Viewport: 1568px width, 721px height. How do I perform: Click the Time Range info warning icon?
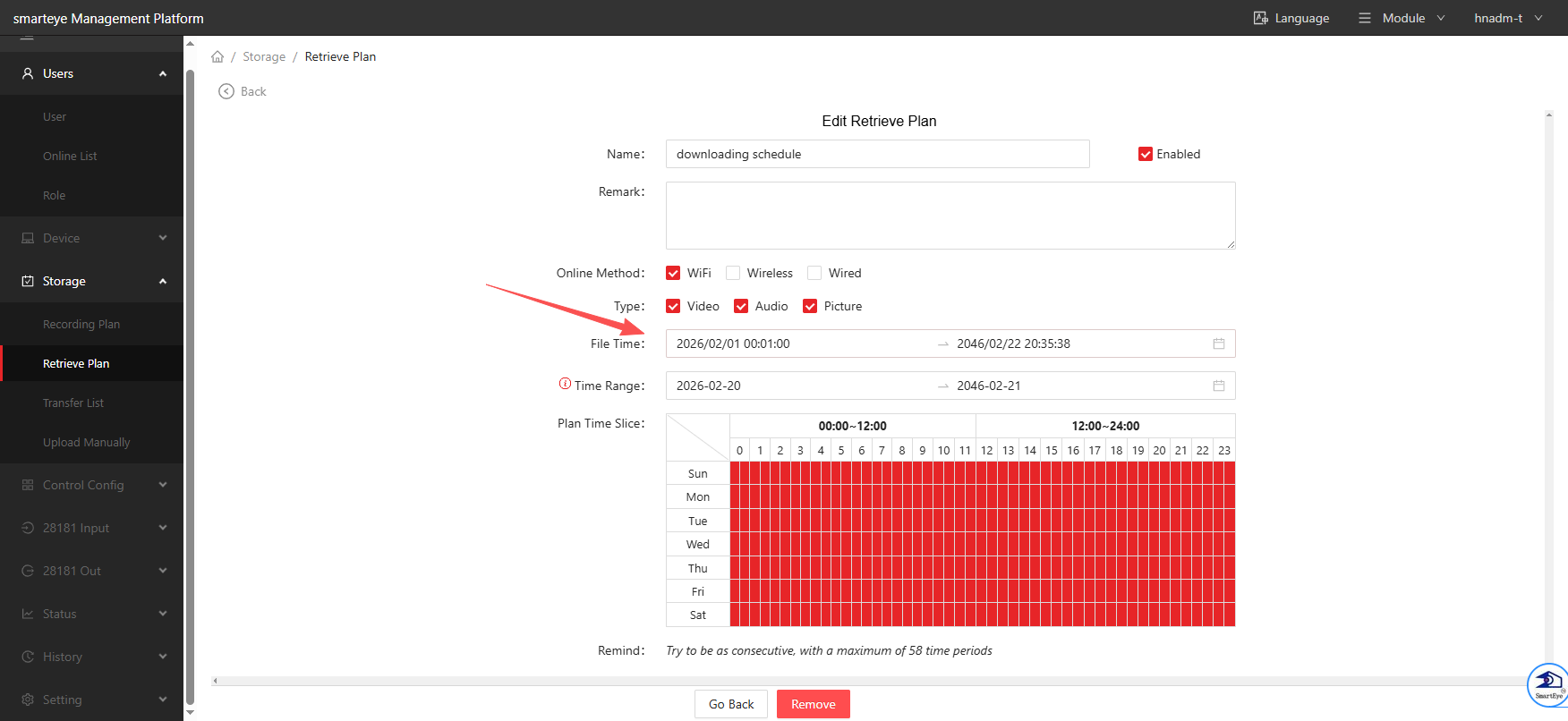(565, 384)
